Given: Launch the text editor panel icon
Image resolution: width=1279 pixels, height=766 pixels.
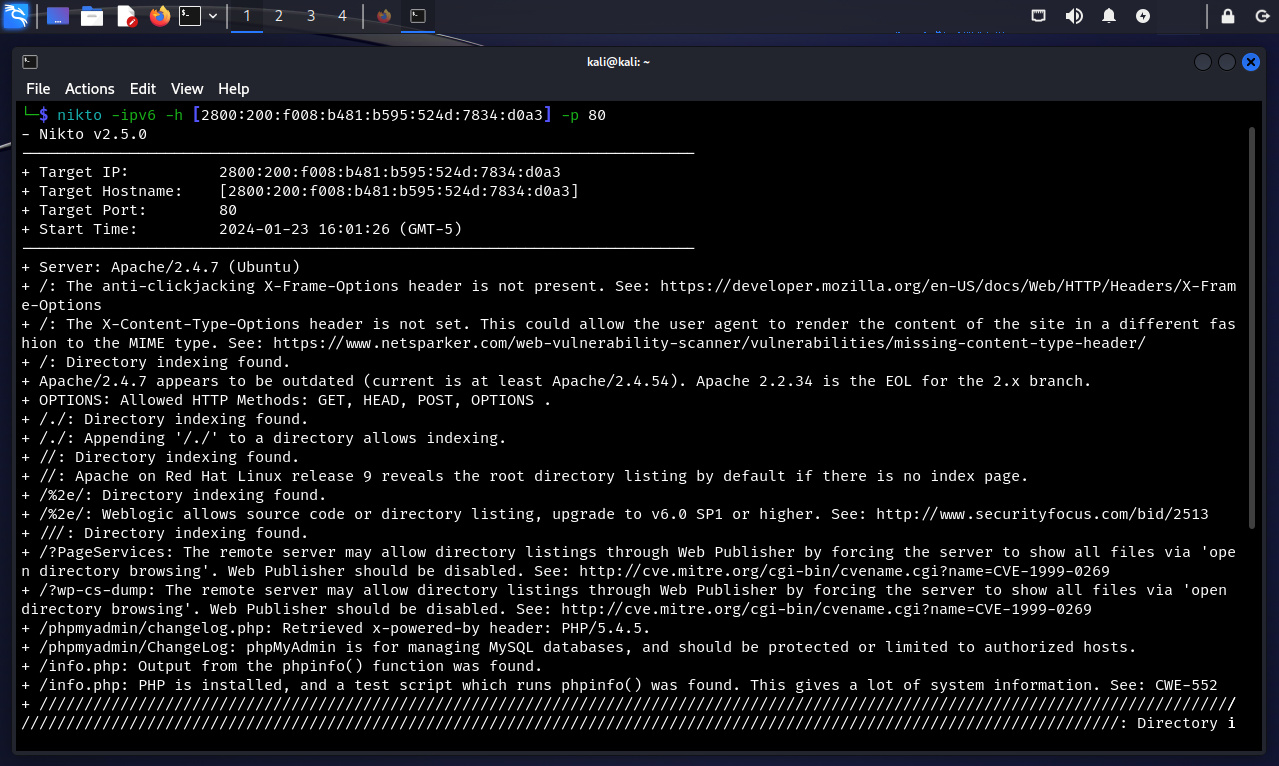Looking at the screenshot, I should 126,16.
